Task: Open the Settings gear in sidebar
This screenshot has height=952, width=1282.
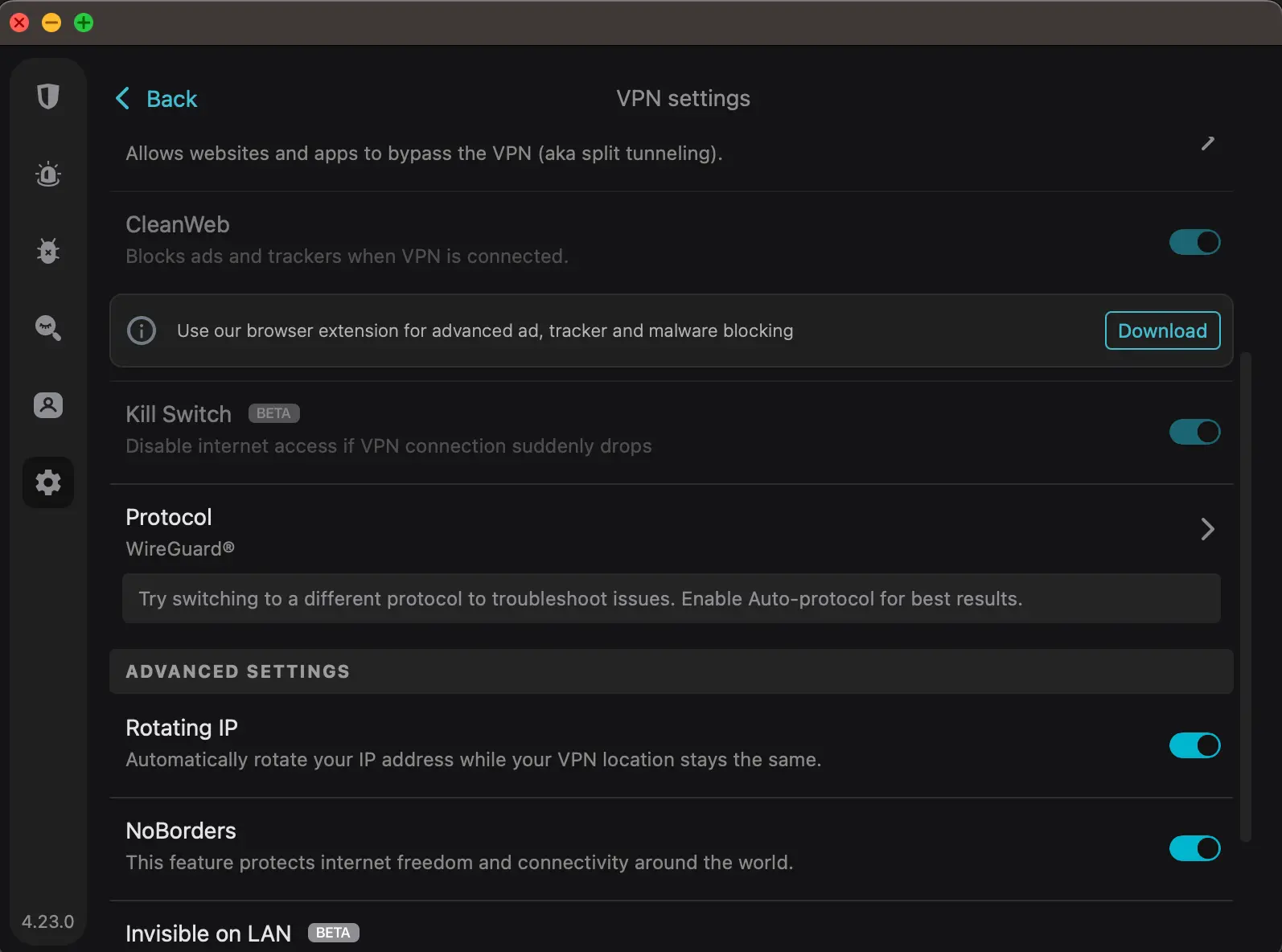Action: (x=48, y=482)
